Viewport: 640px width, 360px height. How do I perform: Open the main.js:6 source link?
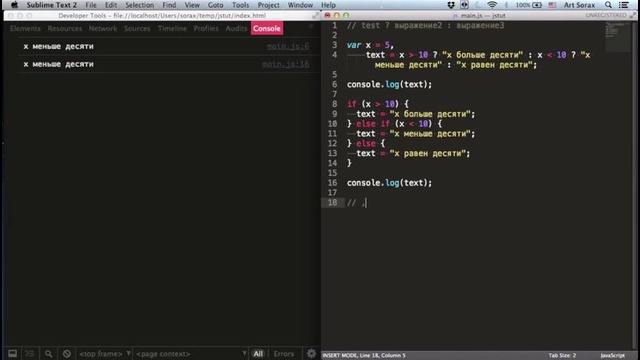point(288,46)
